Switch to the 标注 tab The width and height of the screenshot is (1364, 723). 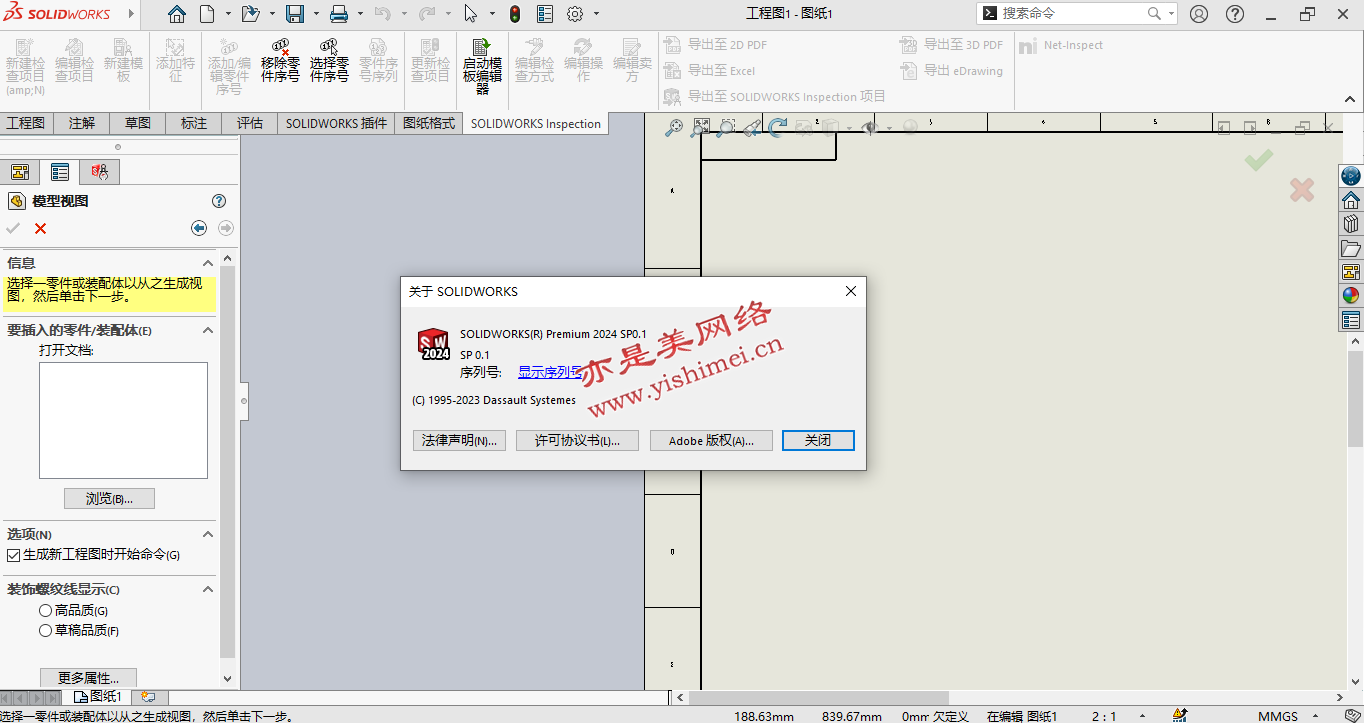tap(194, 123)
